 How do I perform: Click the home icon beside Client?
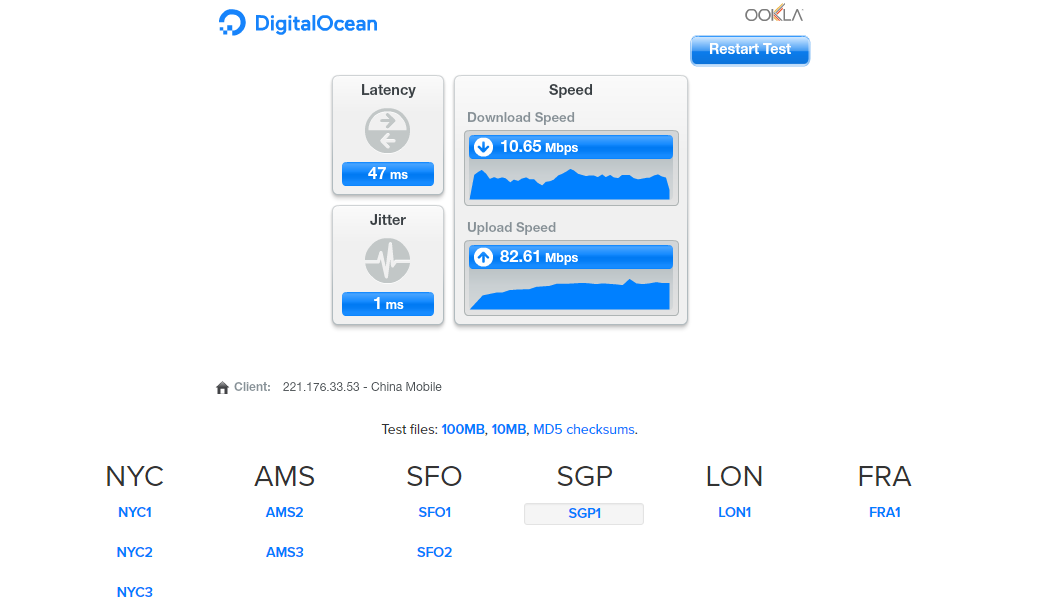click(x=222, y=388)
